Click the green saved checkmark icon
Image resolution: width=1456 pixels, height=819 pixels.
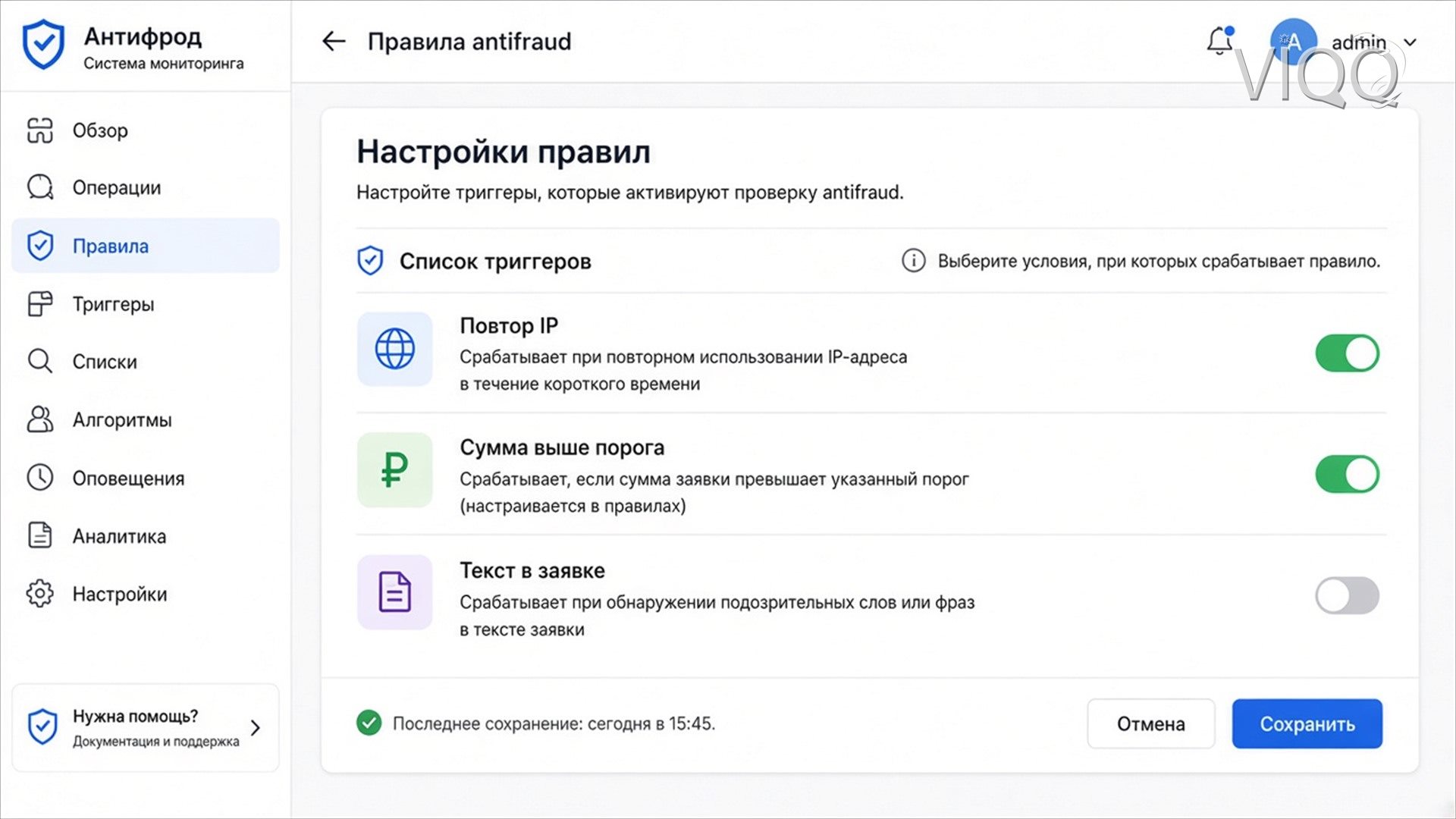[x=369, y=723]
